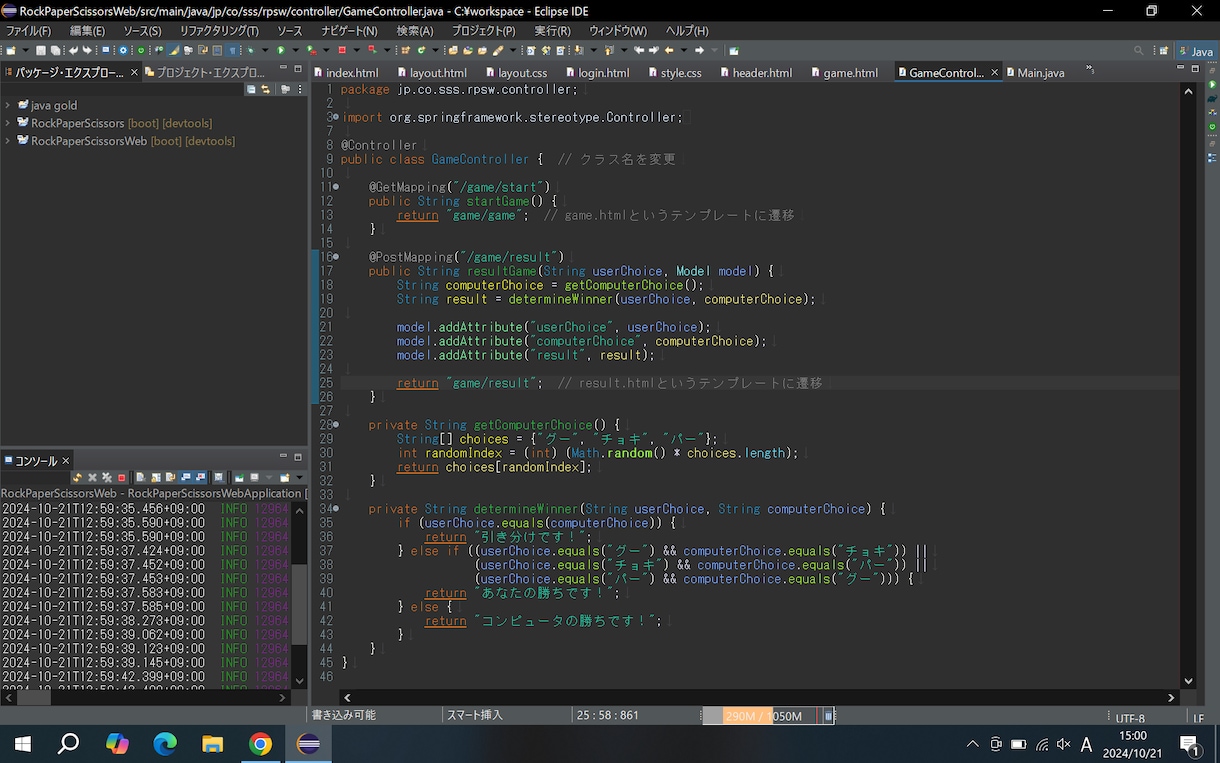Image resolution: width=1220 pixels, height=763 pixels.
Task: Click the Collapse All icon in Package Explorer
Action: (251, 89)
